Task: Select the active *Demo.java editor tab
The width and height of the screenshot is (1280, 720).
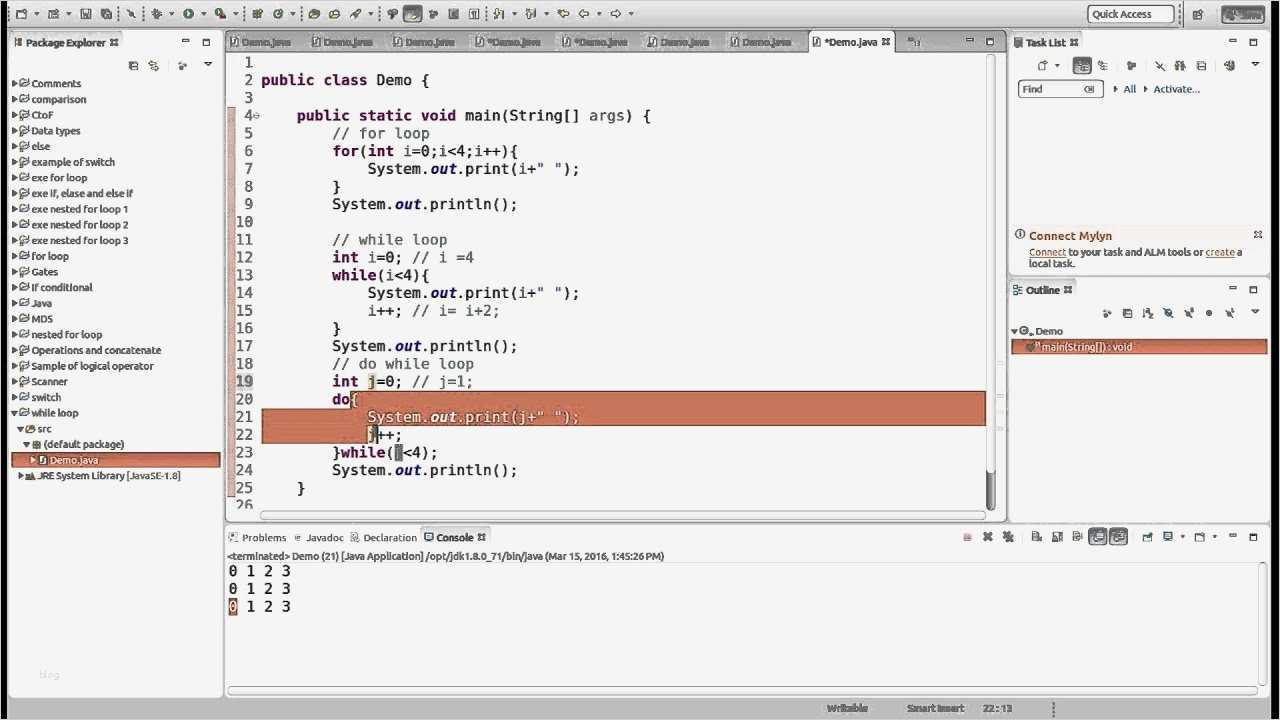Action: coord(850,42)
